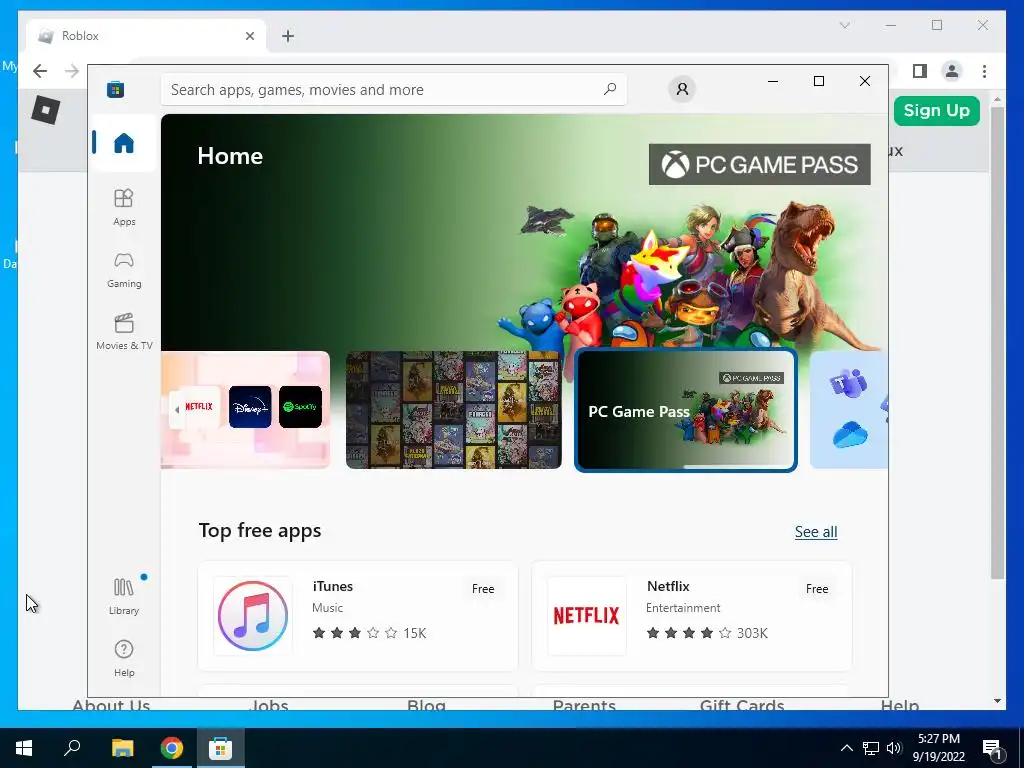
Task: Switch to Chrome from the taskbar
Action: tap(172, 748)
